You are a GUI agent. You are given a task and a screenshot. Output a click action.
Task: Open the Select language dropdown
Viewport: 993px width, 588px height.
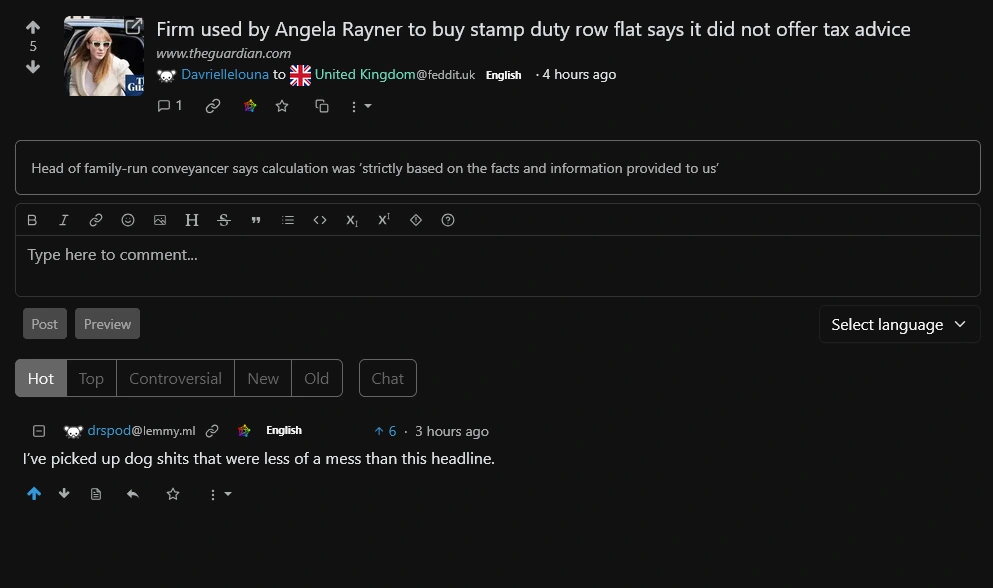[898, 324]
